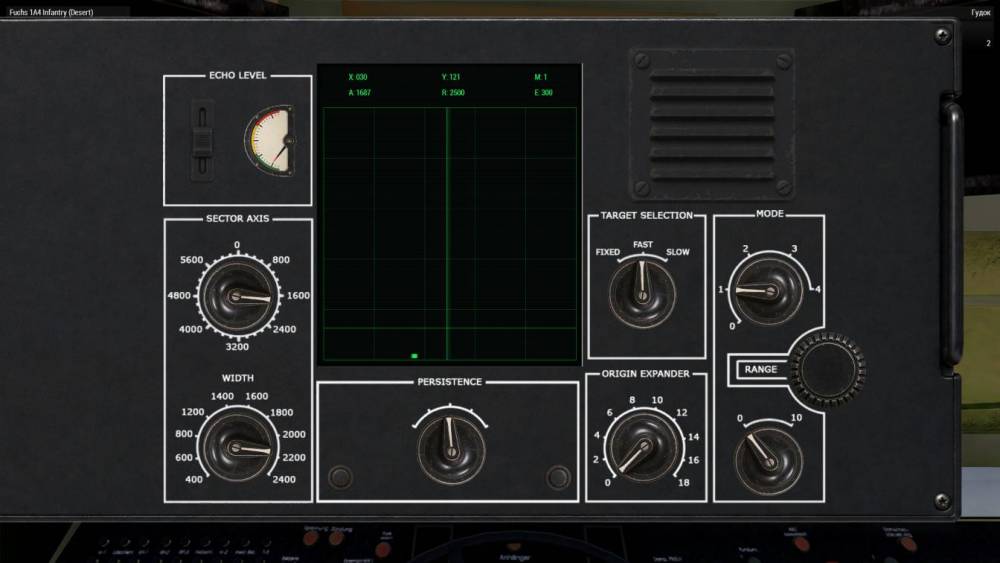Click the R: 2500 readout

tap(453, 93)
